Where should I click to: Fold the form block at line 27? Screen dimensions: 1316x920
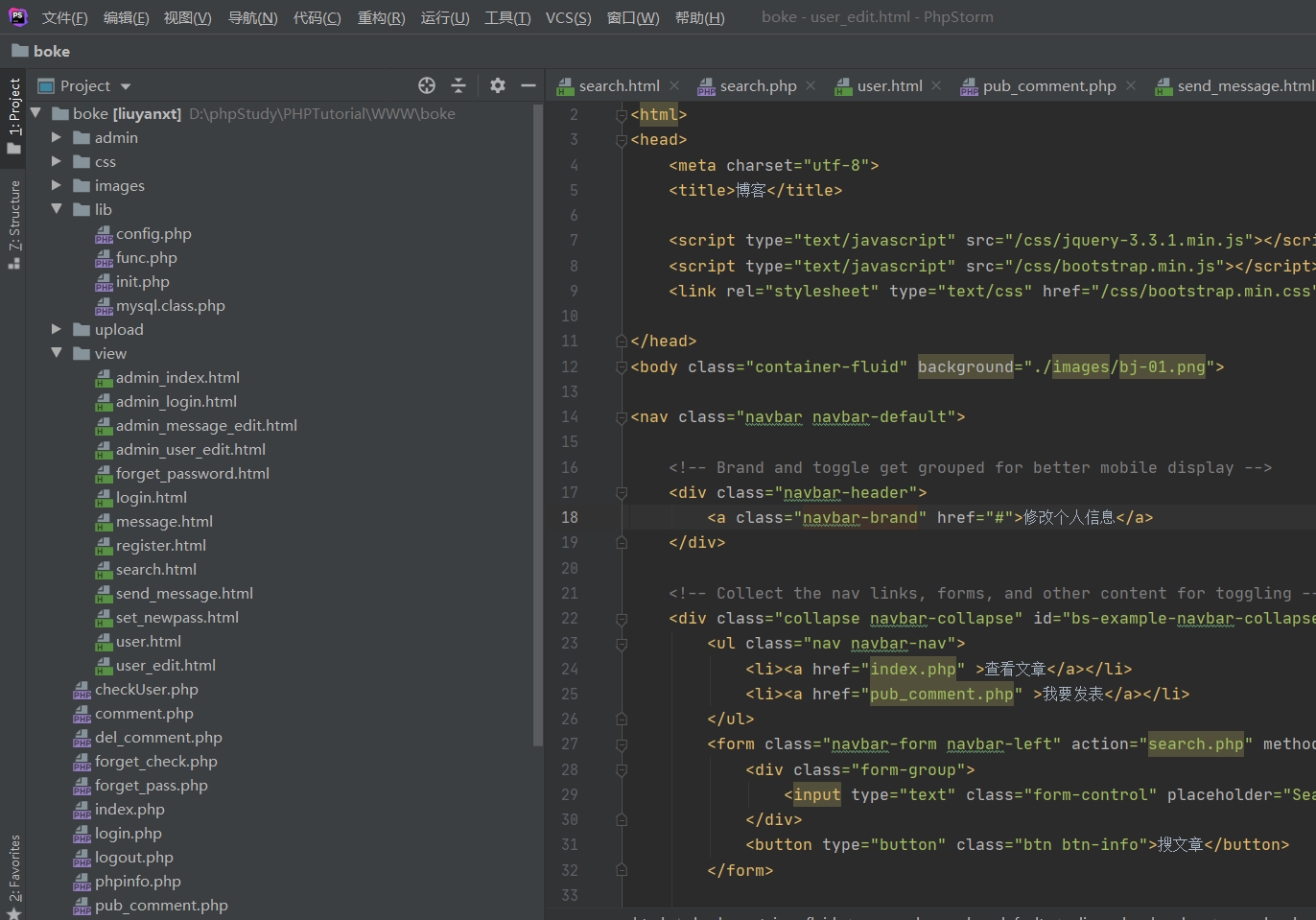coord(622,744)
